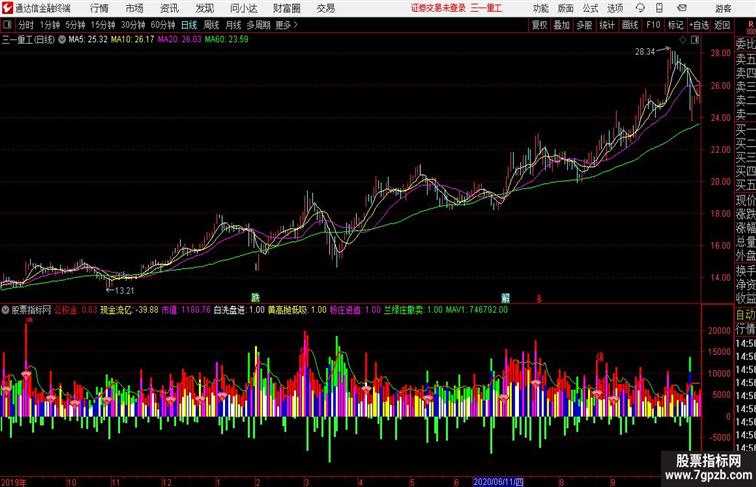Image resolution: width=756 pixels, height=487 pixels.
Task: Open the headset customer service icon
Action: tap(640, 8)
